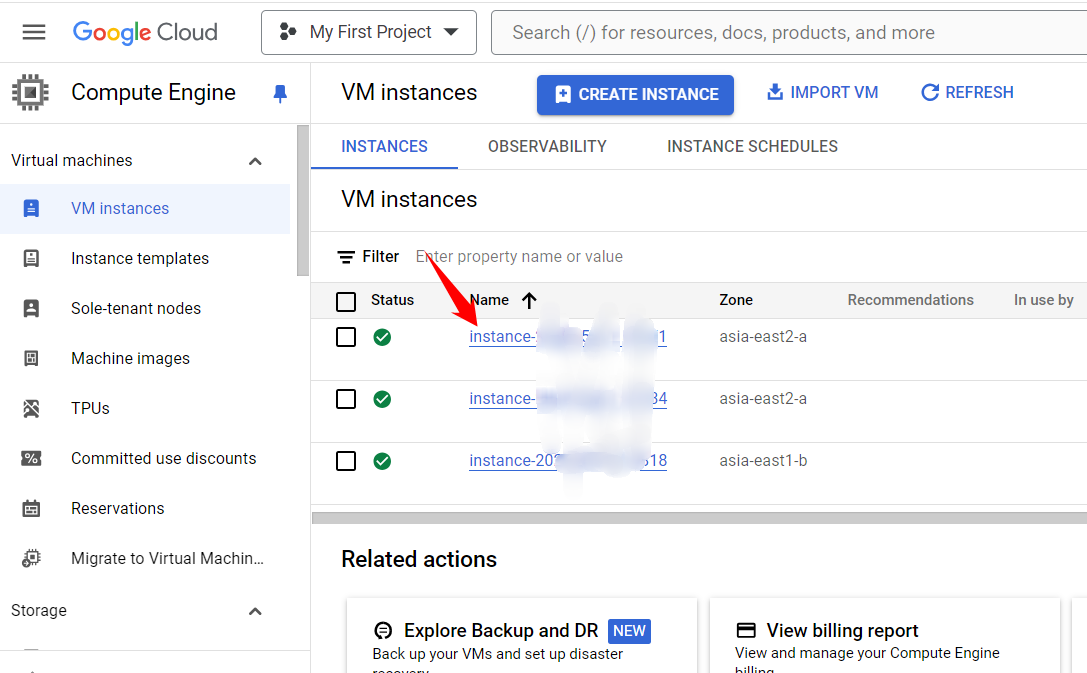Click the Filter icon
The width and height of the screenshot is (1087, 673).
(x=346, y=257)
